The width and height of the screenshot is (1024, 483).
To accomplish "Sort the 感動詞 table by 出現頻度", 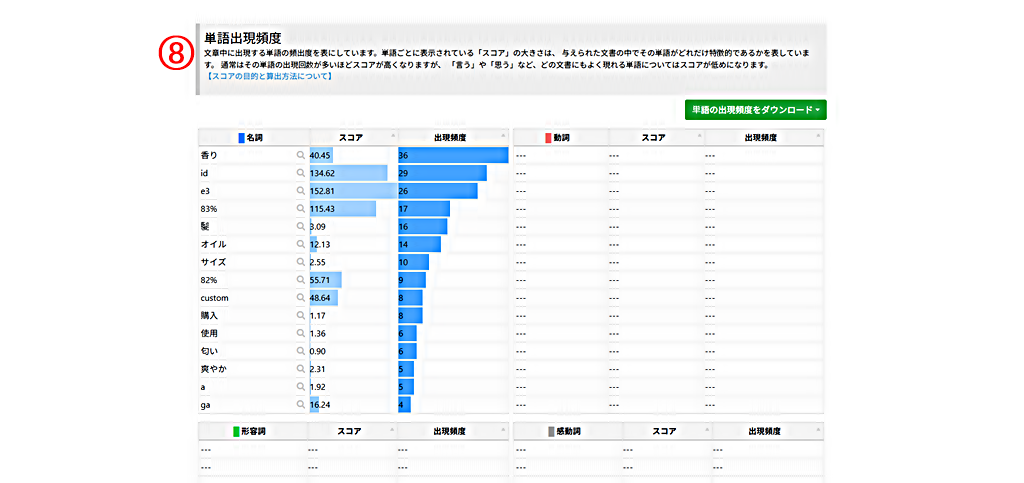I will click(x=768, y=431).
